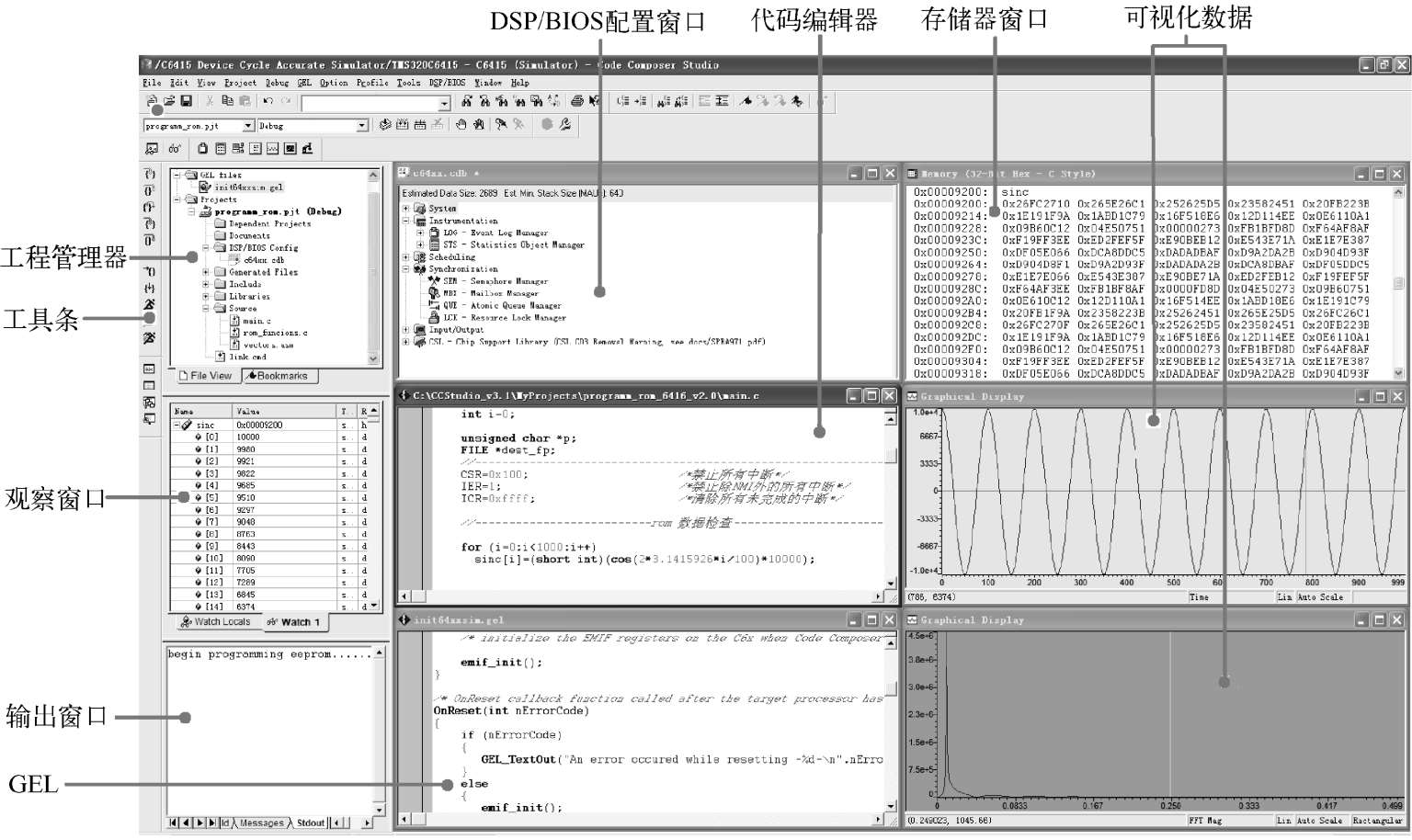
Task: Select SEM - Semaphore Manager item
Action: tap(495, 281)
